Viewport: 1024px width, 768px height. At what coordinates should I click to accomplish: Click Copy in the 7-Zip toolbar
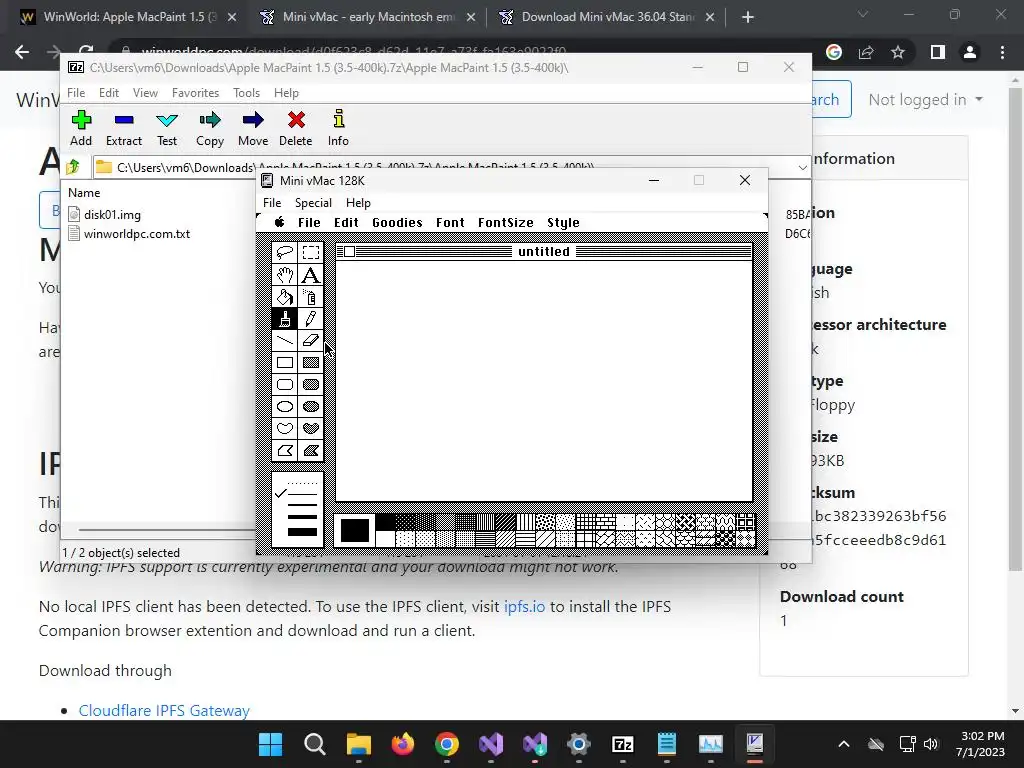click(x=210, y=128)
